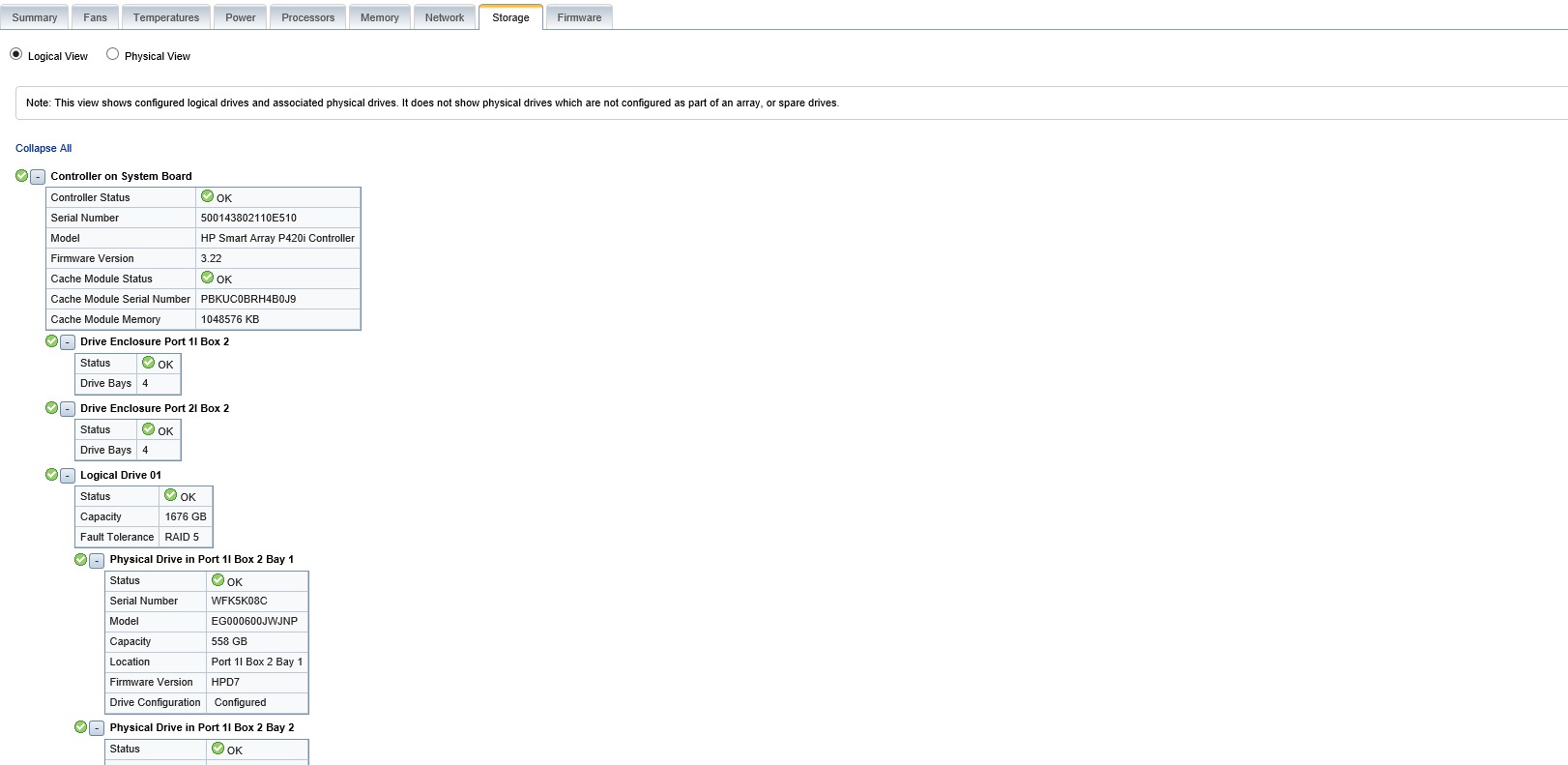Click the green OK icon in Controller Status row
Screen dimensions: 1568x765
click(x=207, y=196)
